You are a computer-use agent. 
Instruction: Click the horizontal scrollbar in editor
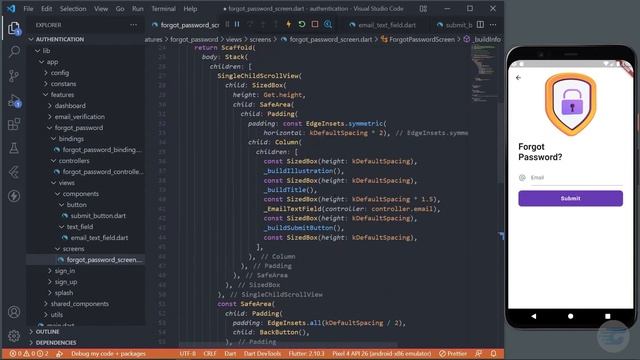click(288, 344)
